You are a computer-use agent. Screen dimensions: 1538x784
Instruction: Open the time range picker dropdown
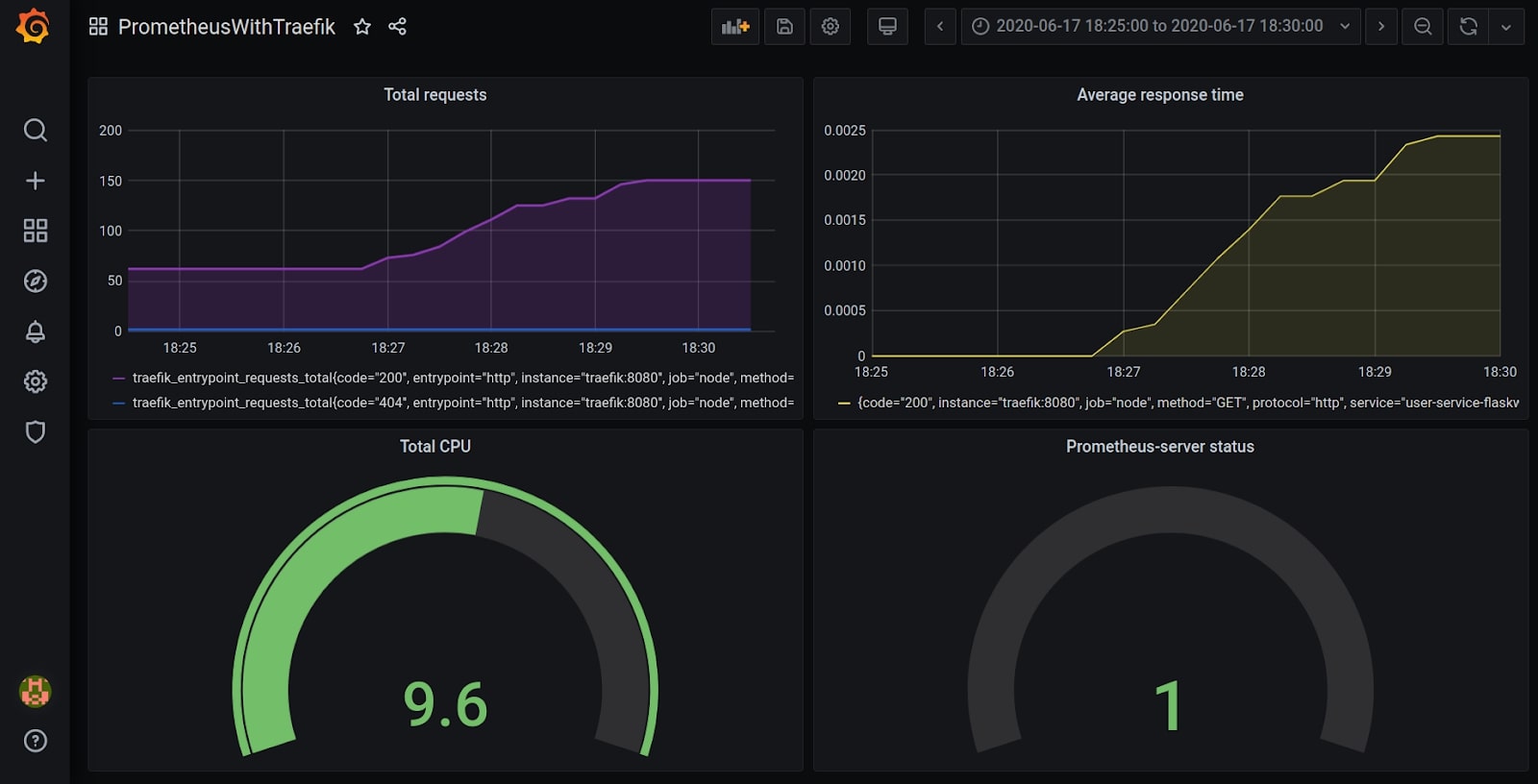point(1160,26)
